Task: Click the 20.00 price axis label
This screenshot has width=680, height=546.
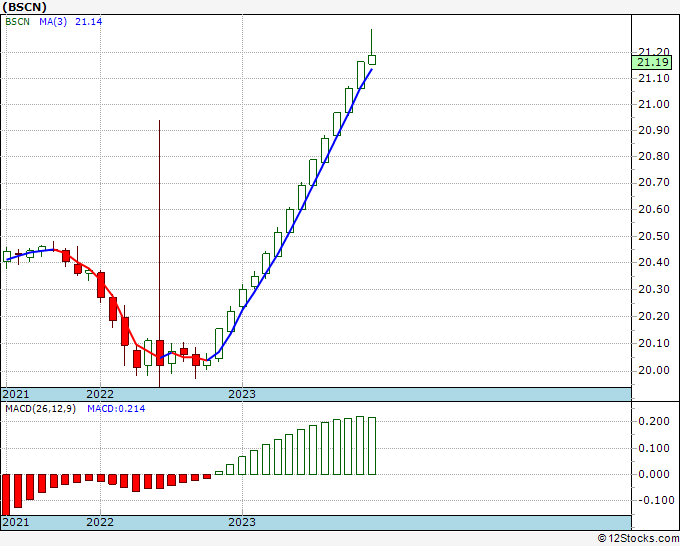Action: click(654, 370)
